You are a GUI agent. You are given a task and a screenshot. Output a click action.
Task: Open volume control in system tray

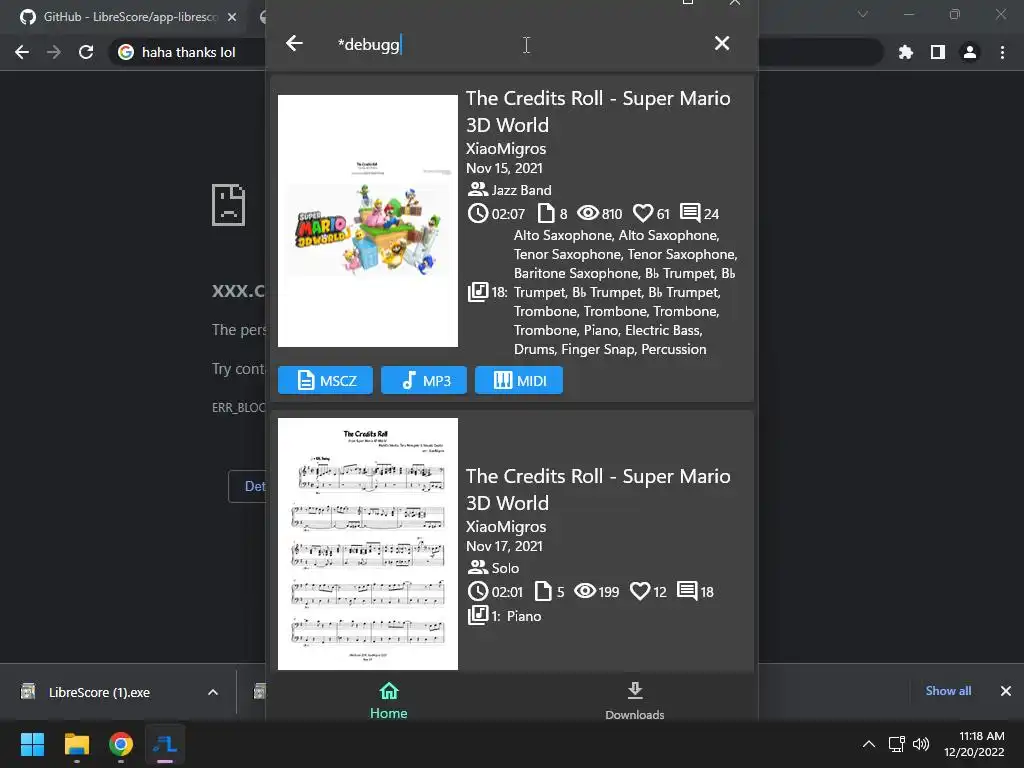pyautogui.click(x=921, y=744)
